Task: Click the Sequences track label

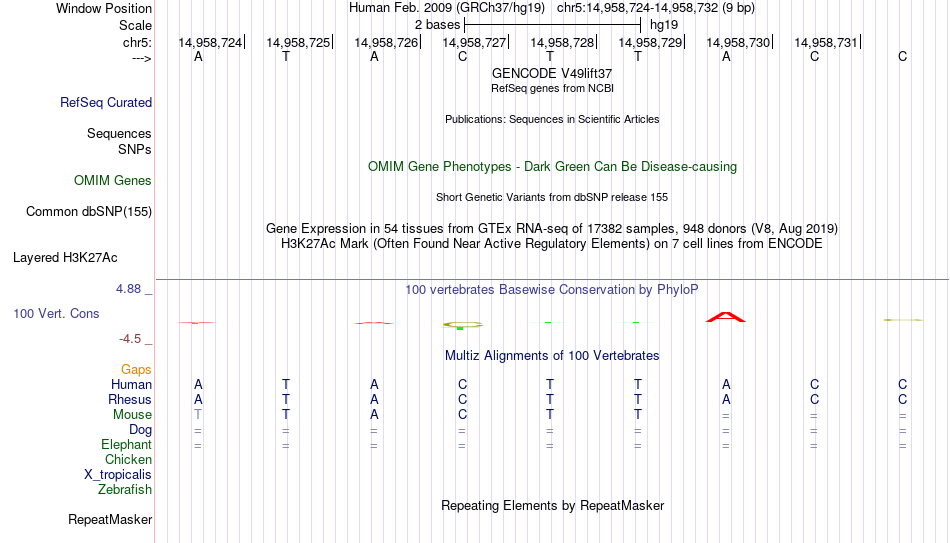Action: [119, 133]
